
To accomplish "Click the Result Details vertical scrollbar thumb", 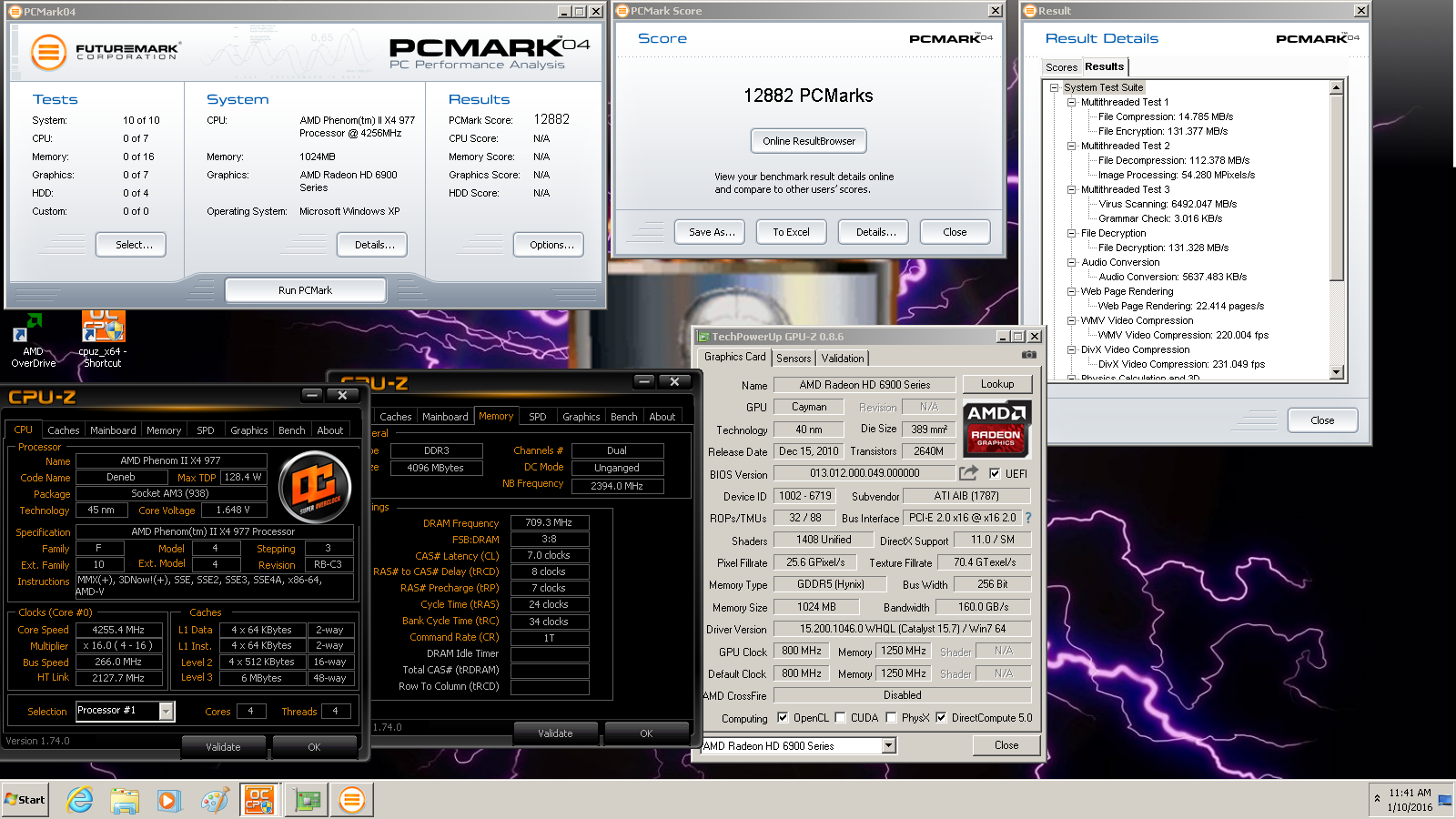I will pyautogui.click(x=1336, y=187).
